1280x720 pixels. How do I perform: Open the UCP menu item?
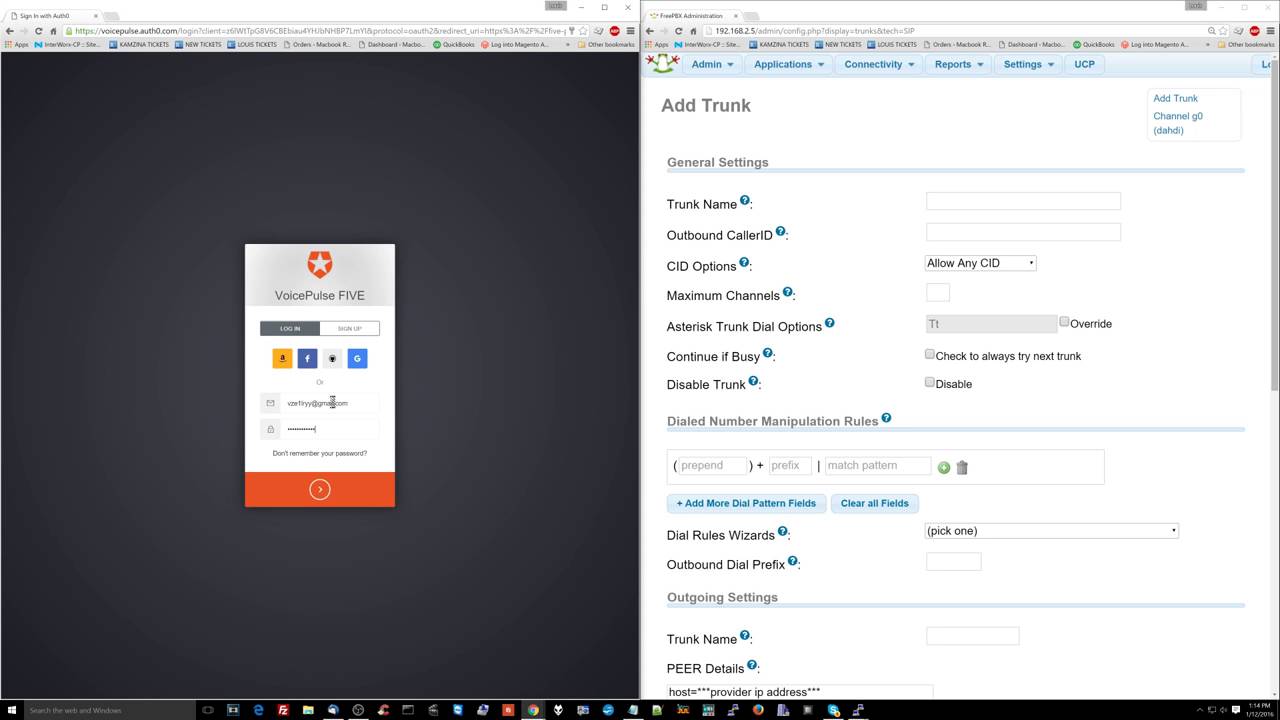pos(1084,64)
